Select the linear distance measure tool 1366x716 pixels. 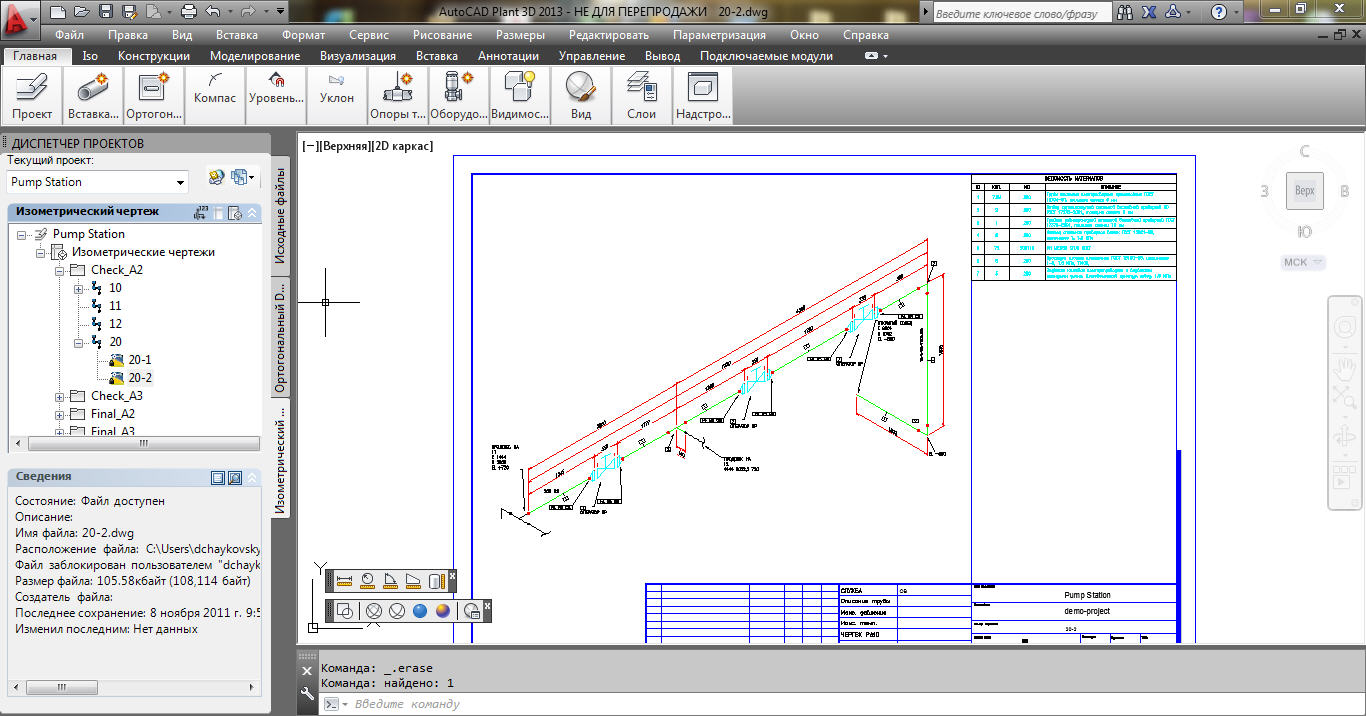click(344, 580)
